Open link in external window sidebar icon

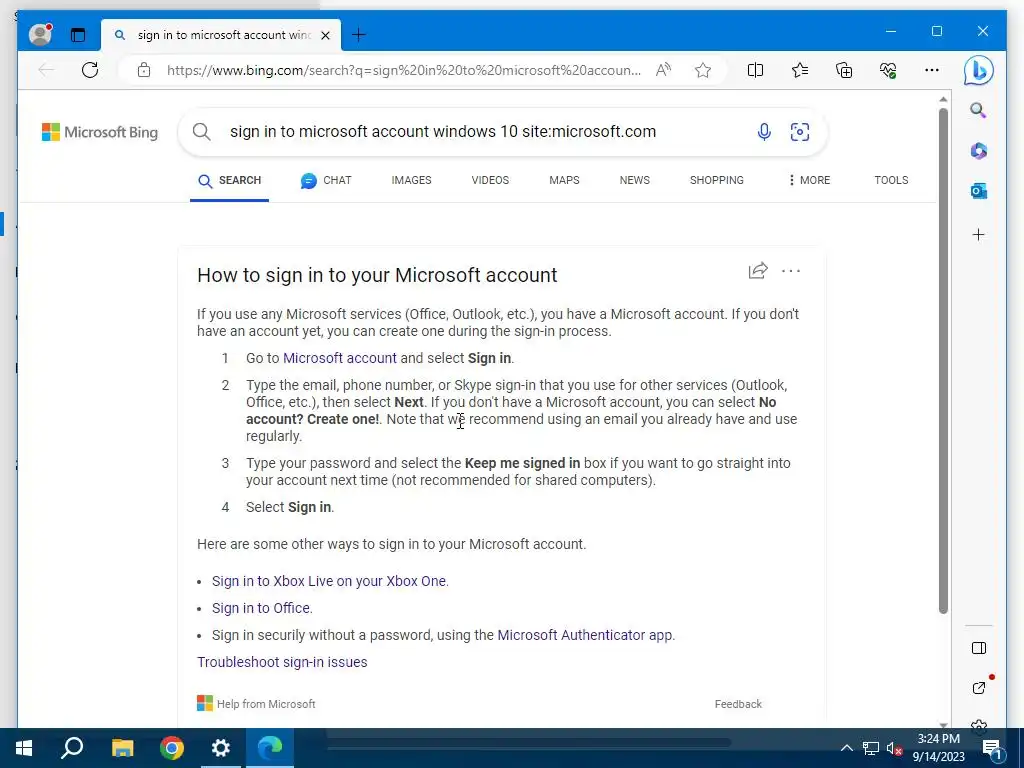978,688
